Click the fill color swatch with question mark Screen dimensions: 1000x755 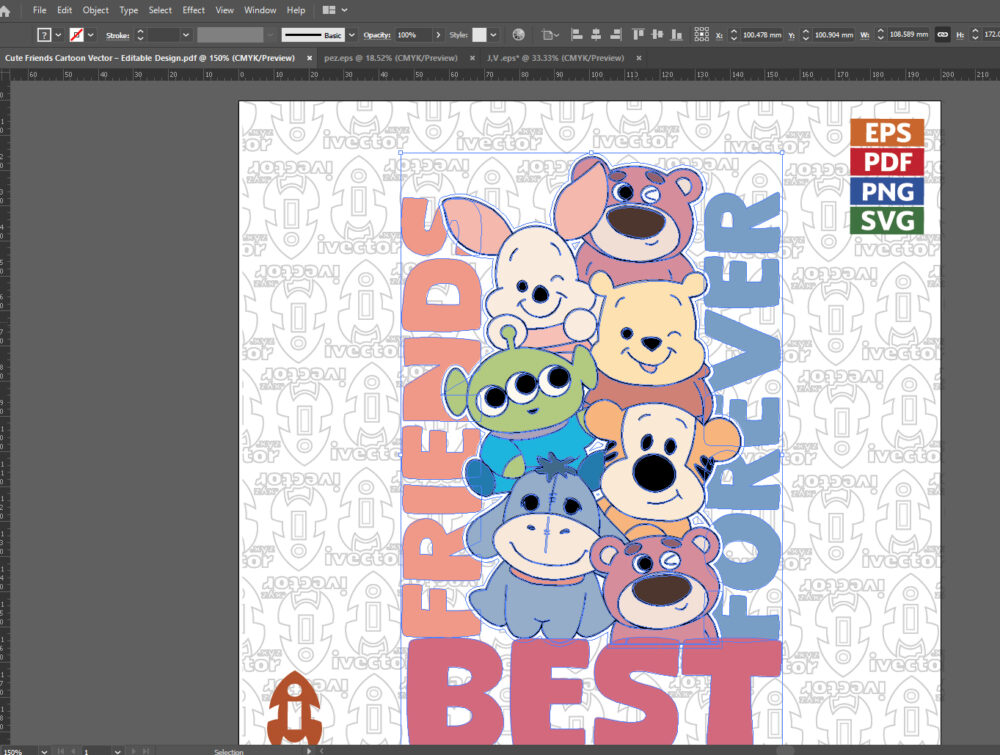(44, 35)
